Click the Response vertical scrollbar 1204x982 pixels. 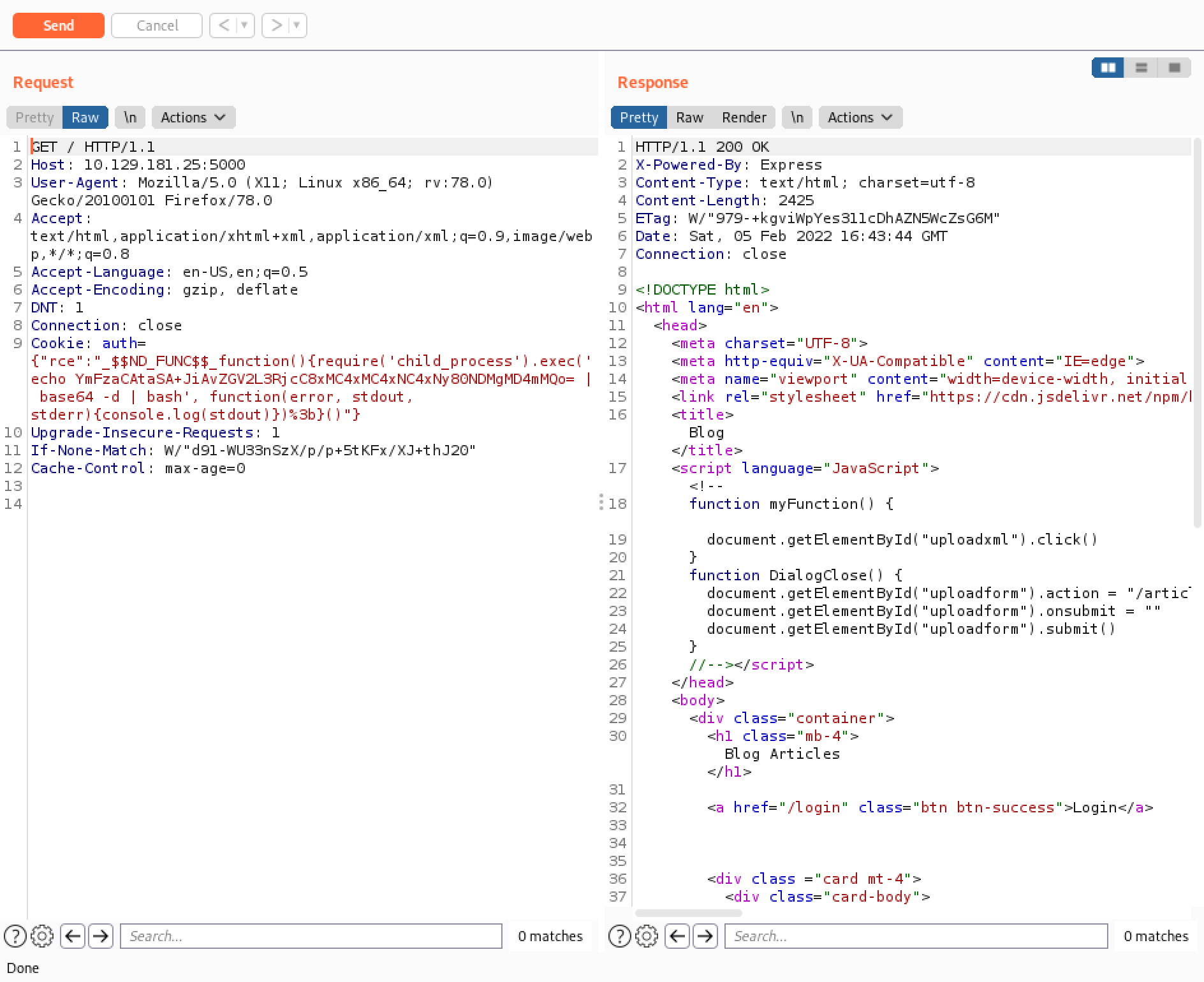click(1198, 333)
